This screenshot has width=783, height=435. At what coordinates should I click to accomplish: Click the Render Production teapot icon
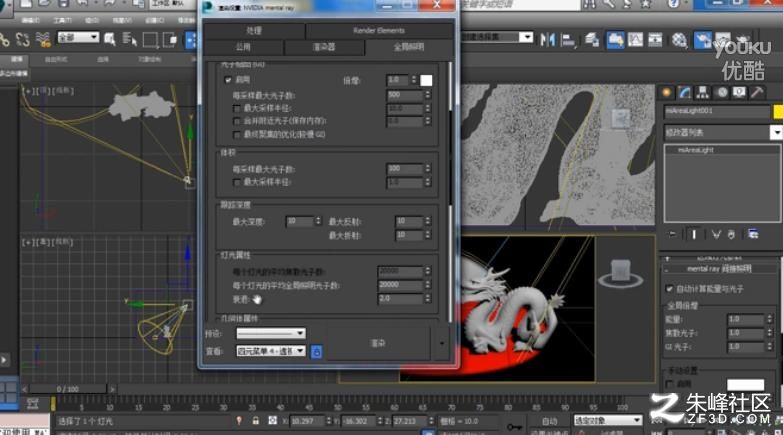point(743,39)
